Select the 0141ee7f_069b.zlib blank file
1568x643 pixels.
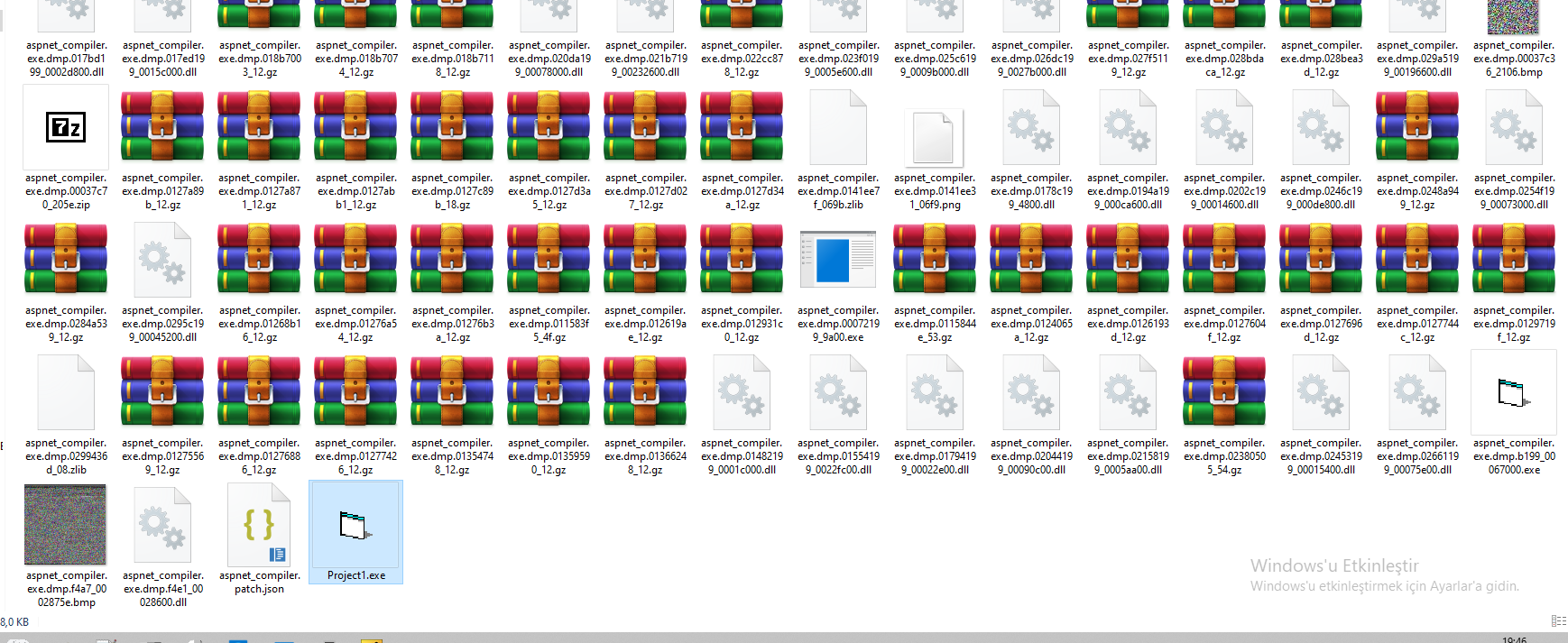click(x=838, y=128)
